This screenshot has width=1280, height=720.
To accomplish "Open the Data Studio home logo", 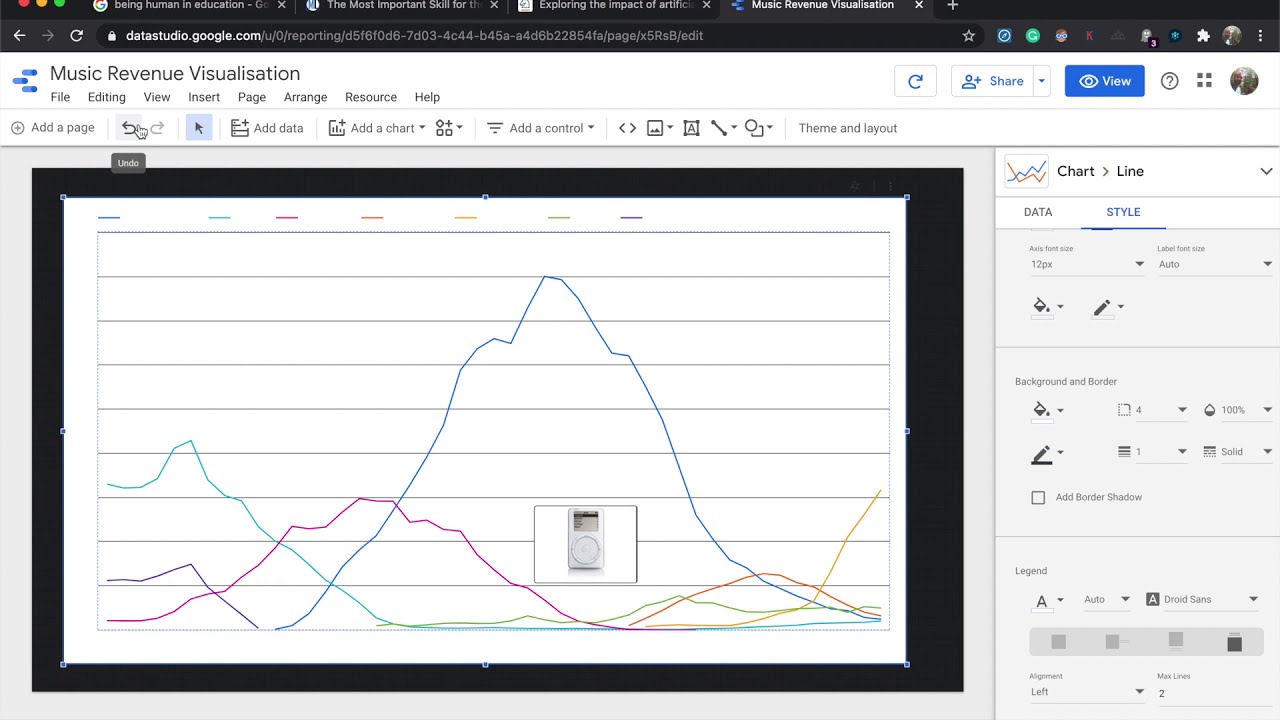I will tap(25, 81).
